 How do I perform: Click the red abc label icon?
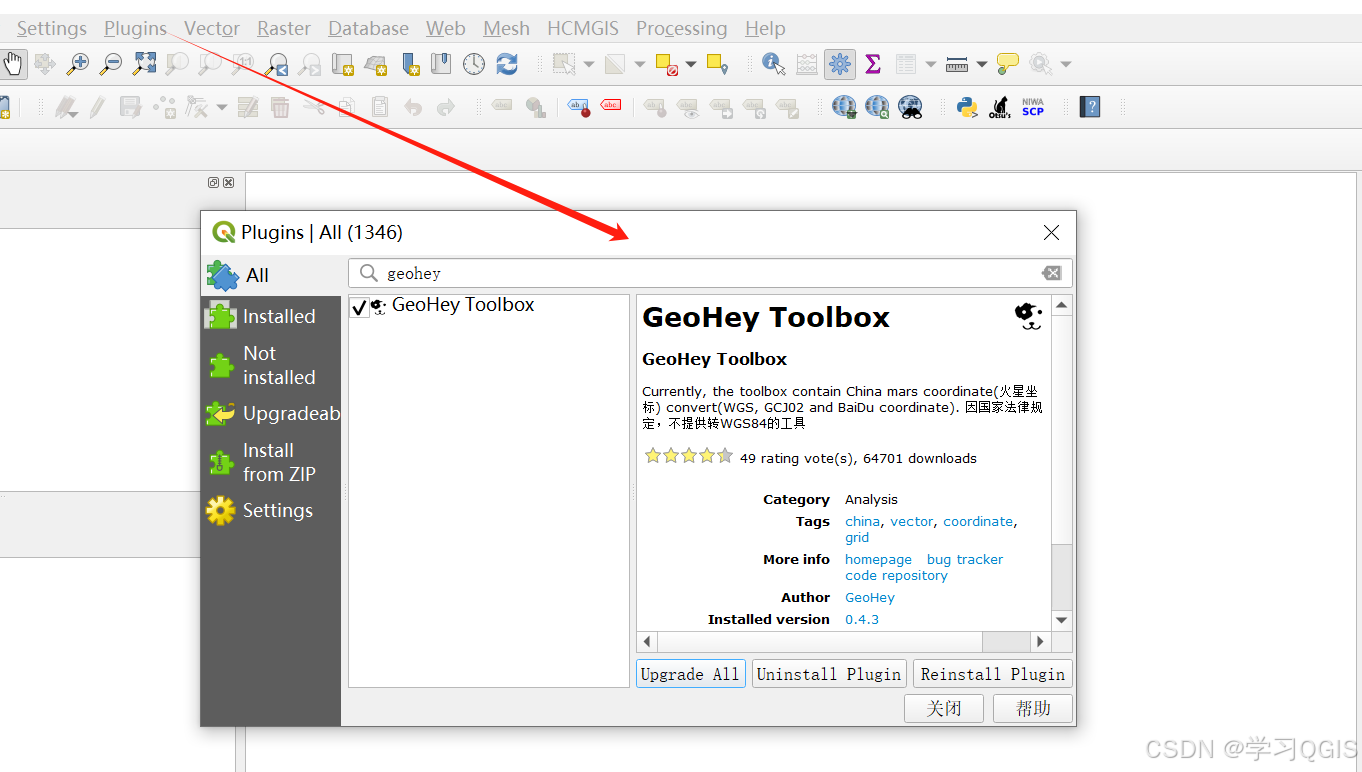click(610, 105)
